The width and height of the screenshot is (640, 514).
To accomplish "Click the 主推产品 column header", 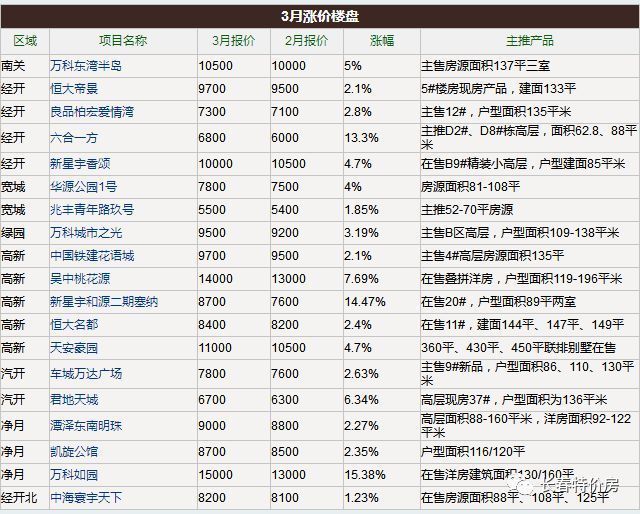I will (x=530, y=40).
